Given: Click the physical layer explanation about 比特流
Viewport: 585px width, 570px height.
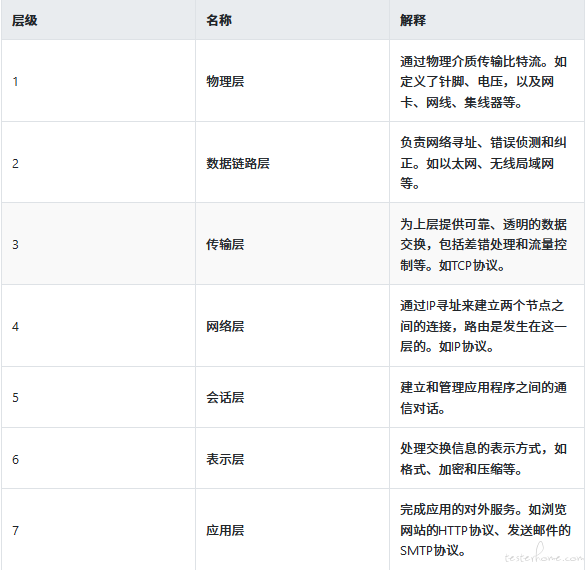Looking at the screenshot, I should pos(484,82).
